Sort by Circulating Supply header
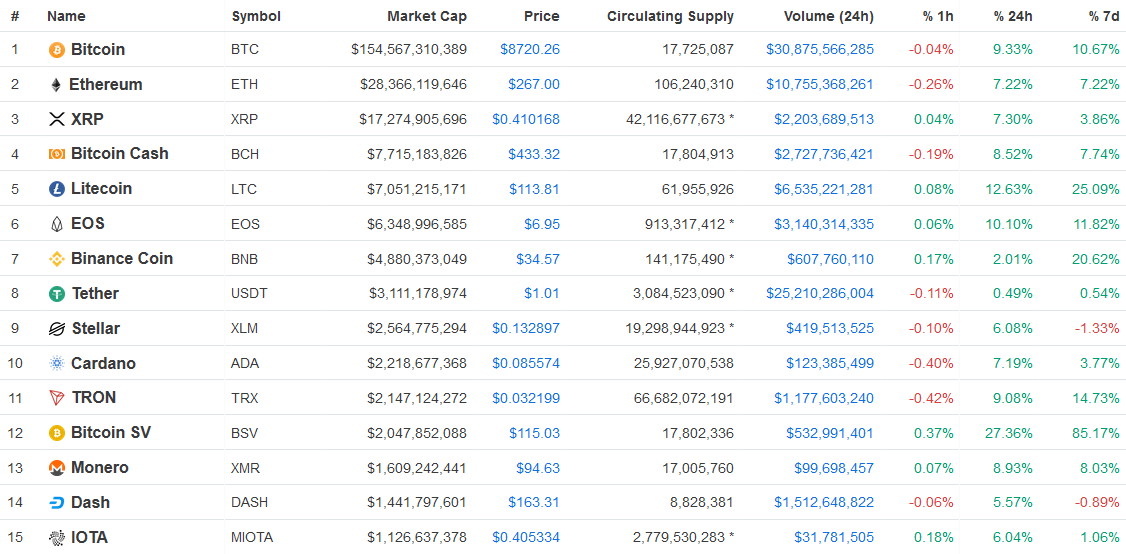Viewport: 1126px width, 554px height. (670, 16)
